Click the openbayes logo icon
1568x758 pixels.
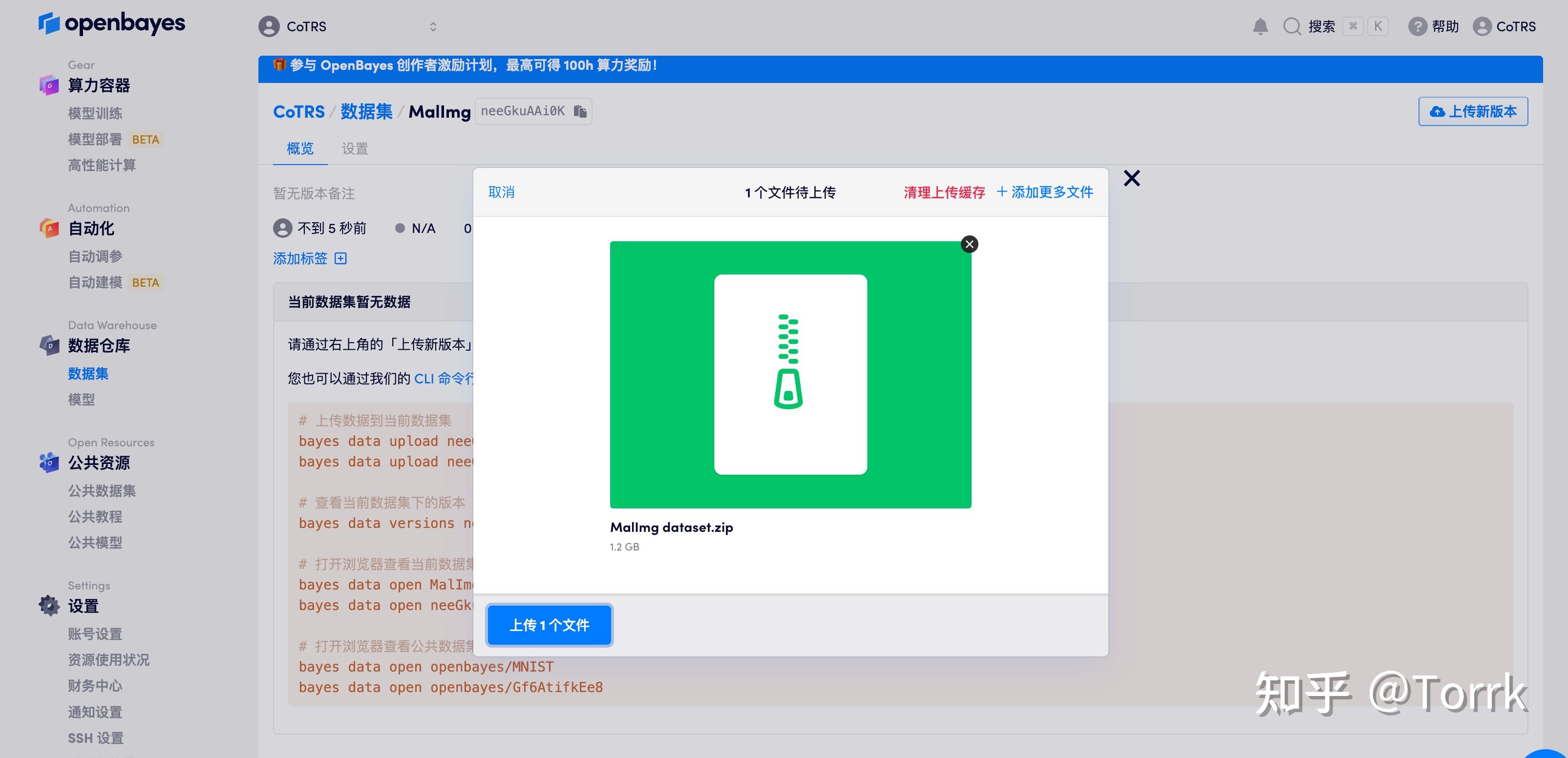pos(49,24)
